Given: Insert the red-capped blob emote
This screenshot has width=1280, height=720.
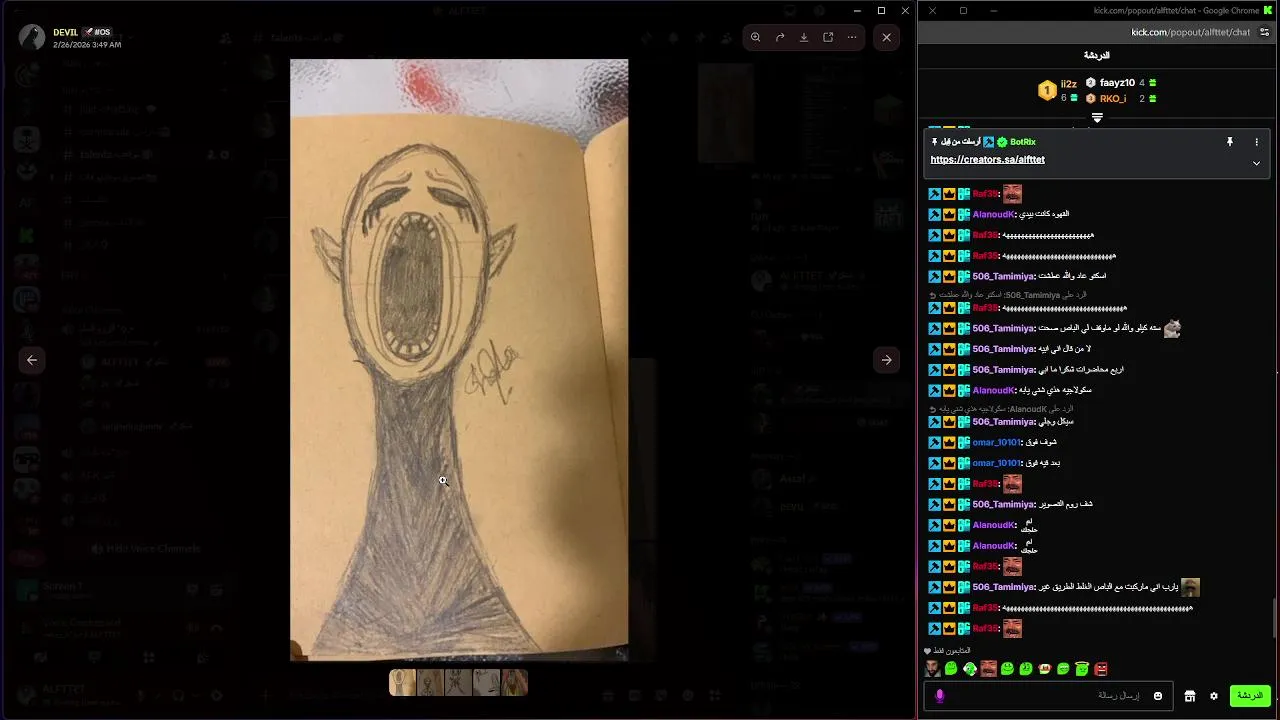Looking at the screenshot, I should 1045,669.
